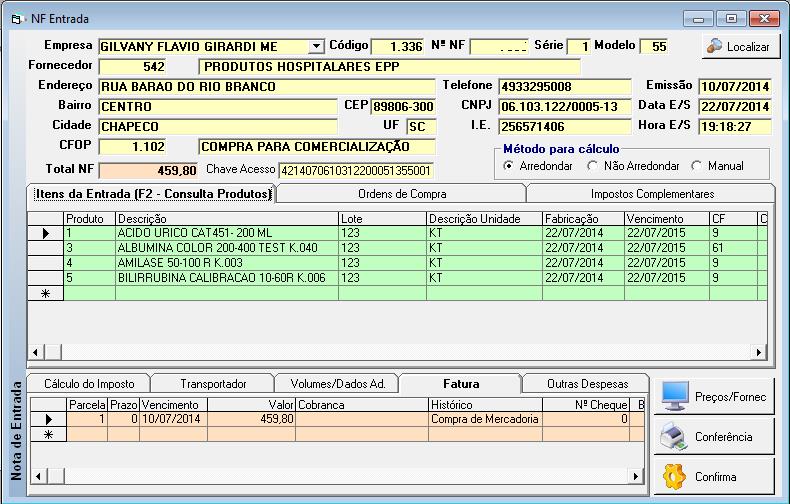The height and width of the screenshot is (504, 790).
Task: Click the Telefone field
Action: [x=565, y=87]
